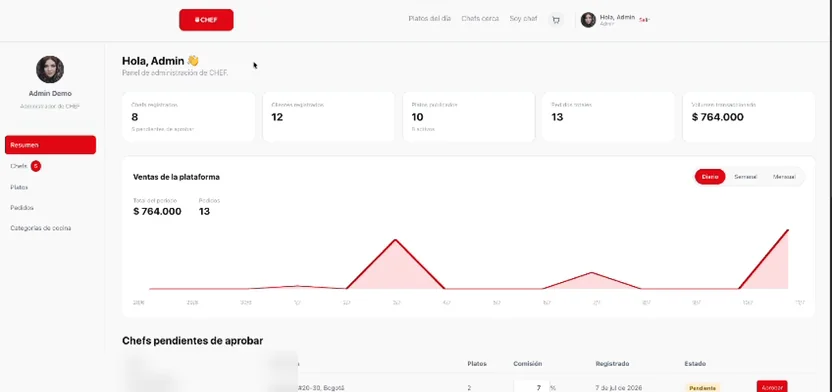Open Chefs section in the sidebar
832x392 pixels.
(19, 166)
